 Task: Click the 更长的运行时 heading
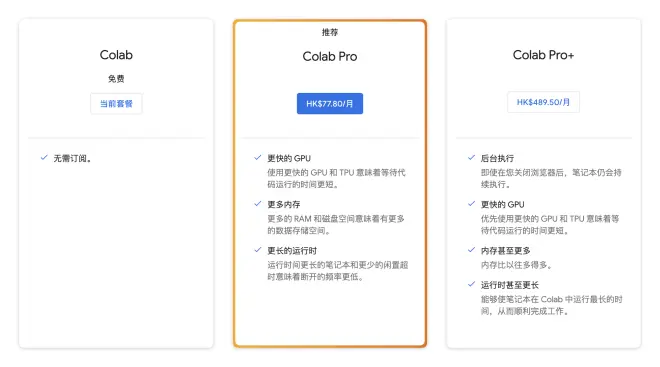[x=292, y=251]
